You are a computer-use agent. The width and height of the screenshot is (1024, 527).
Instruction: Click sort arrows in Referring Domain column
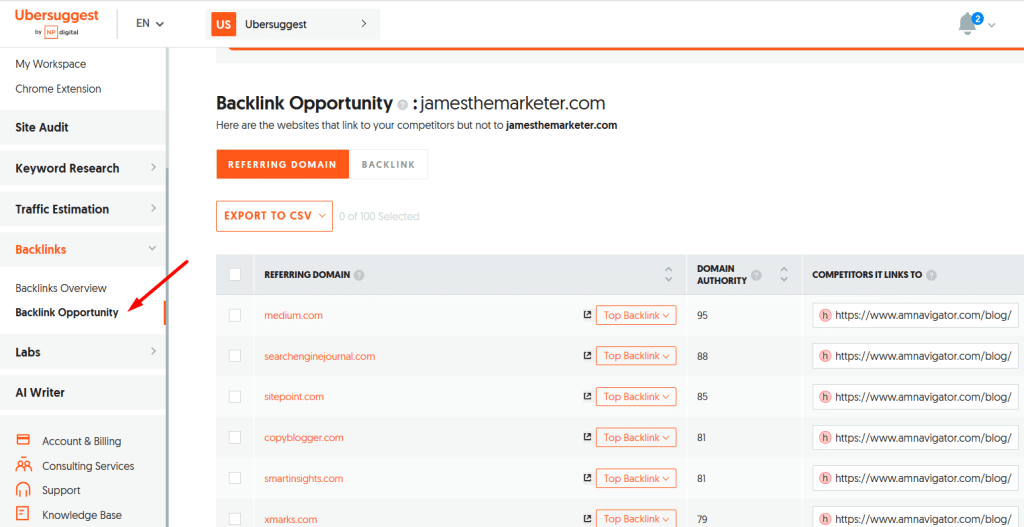(668, 275)
